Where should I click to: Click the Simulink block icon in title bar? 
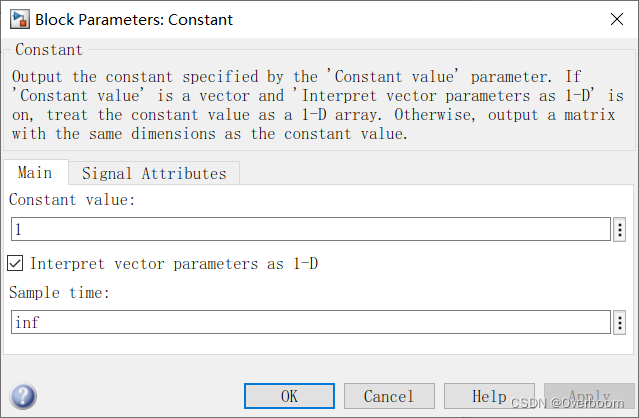click(20, 20)
